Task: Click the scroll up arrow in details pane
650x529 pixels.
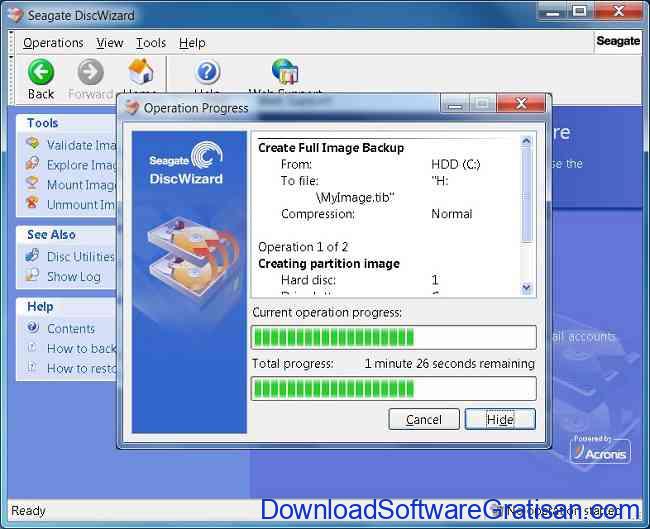Action: (x=526, y=141)
